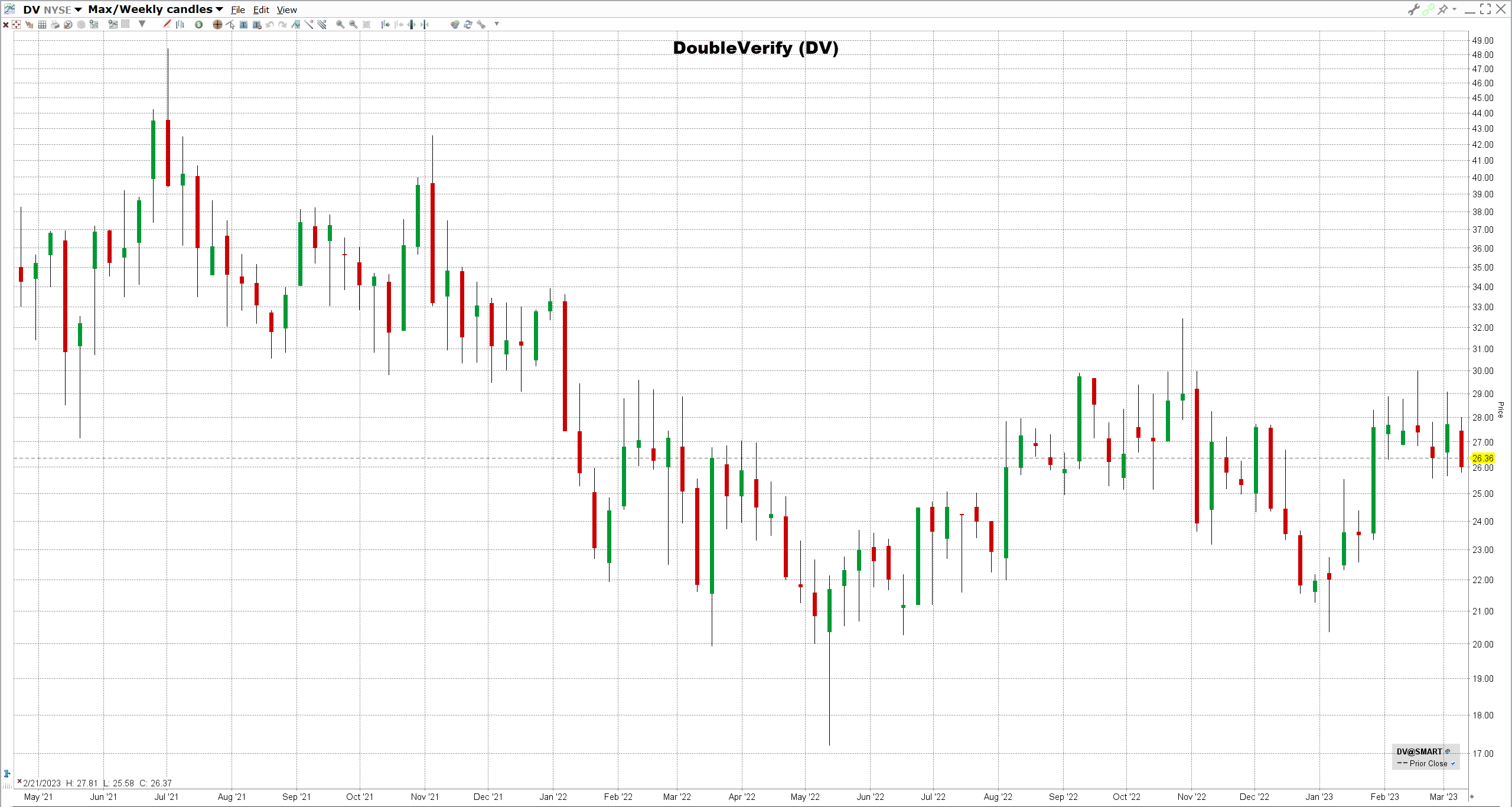This screenshot has width=1512, height=807.
Task: Click the colored spheres toolbar icon
Action: 455,24
